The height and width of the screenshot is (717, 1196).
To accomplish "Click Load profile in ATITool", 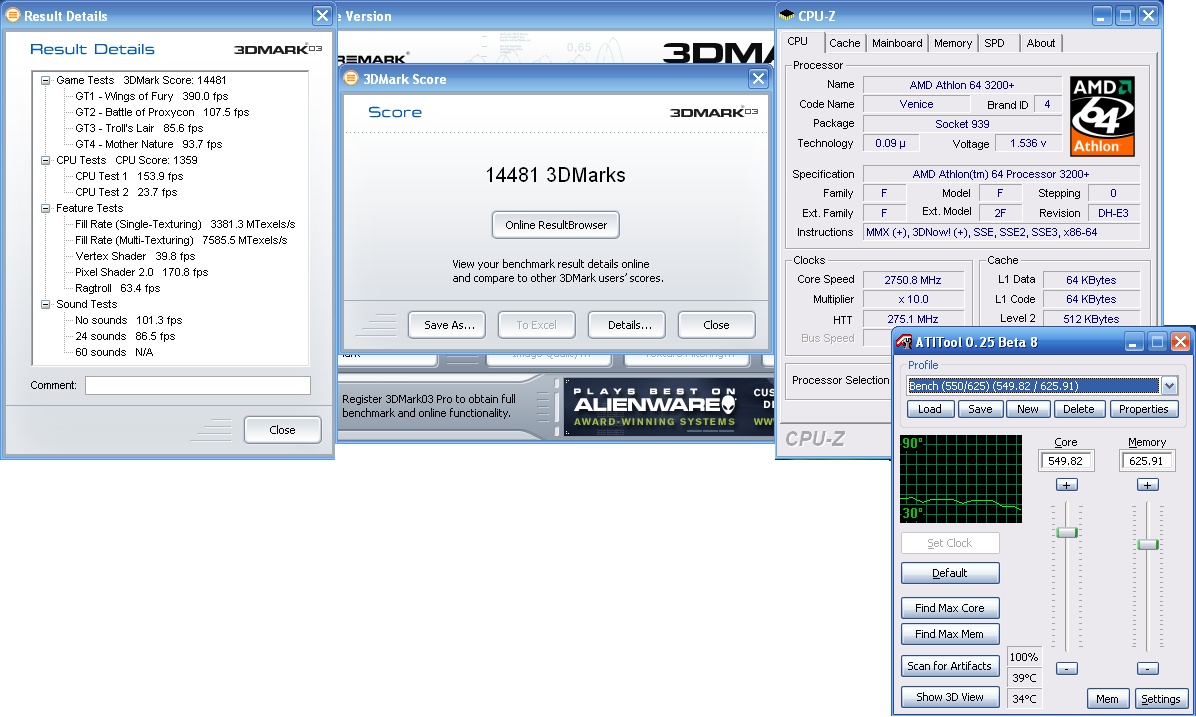I will 930,409.
